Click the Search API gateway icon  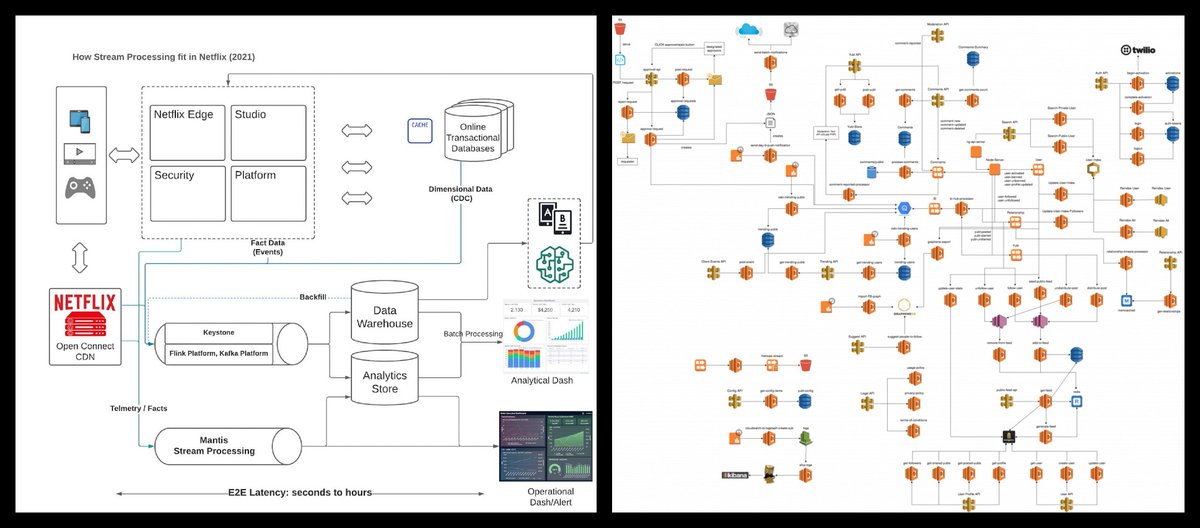pyautogui.click(x=1009, y=134)
